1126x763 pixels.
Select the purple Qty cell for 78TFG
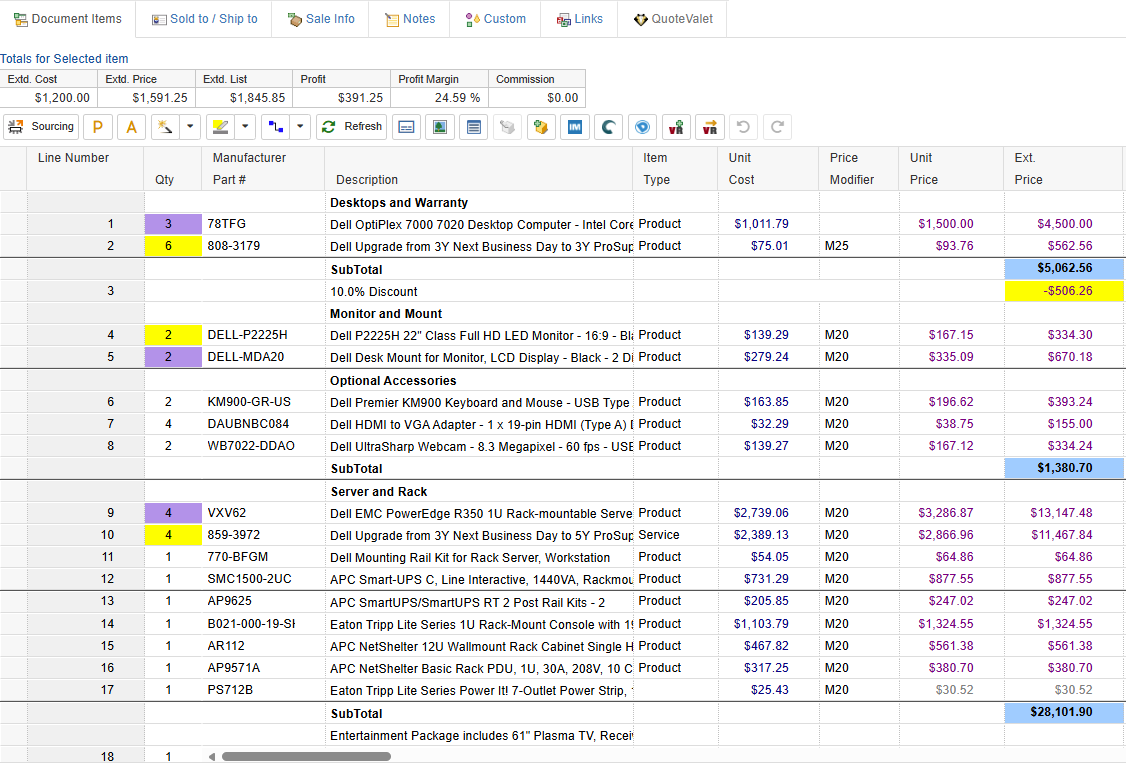click(x=168, y=224)
